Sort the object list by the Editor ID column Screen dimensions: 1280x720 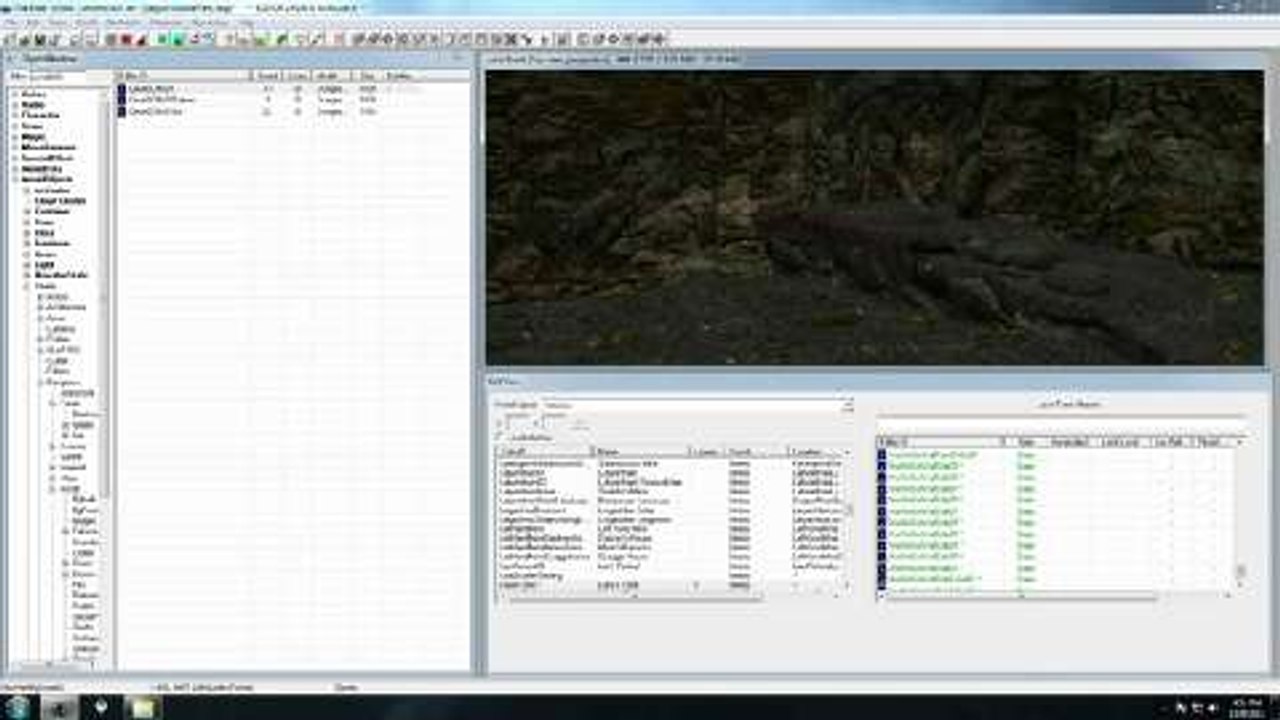[182, 76]
